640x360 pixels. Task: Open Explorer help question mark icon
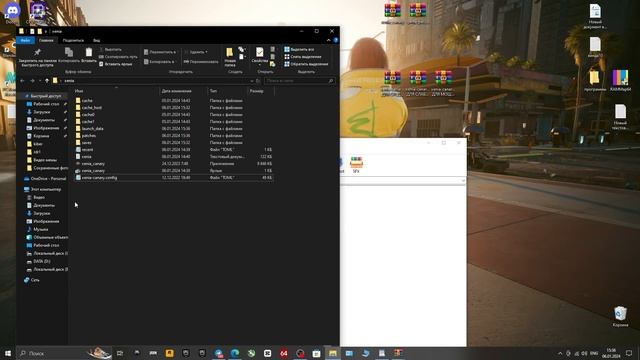[336, 40]
